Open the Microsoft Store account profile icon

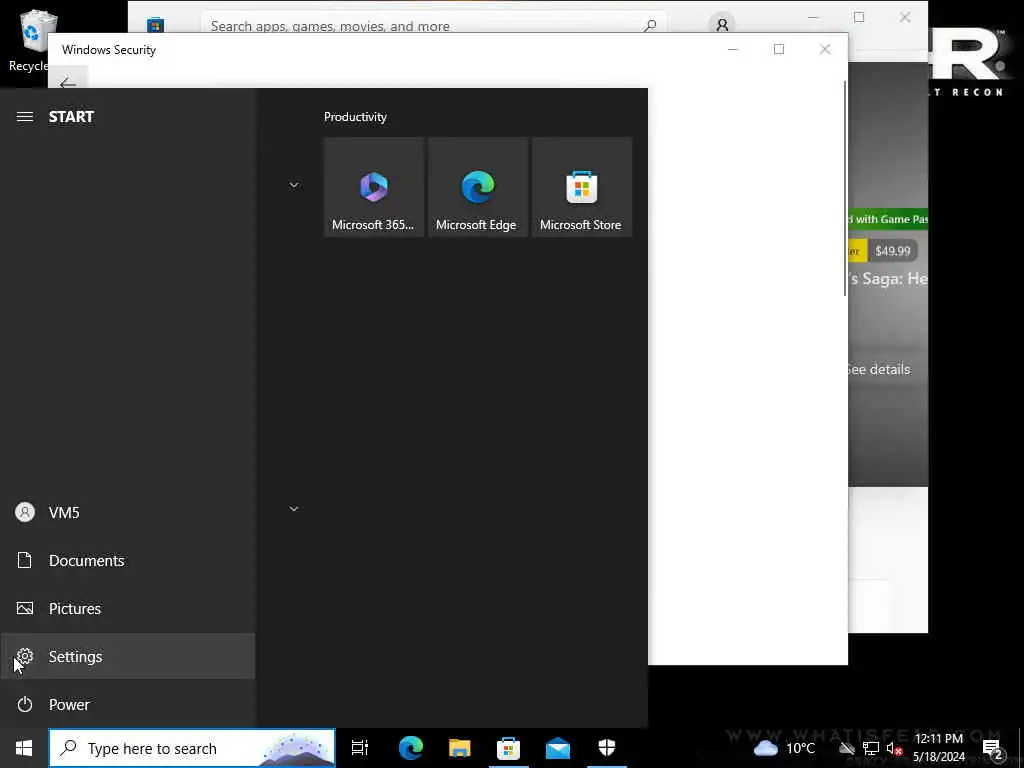(722, 25)
